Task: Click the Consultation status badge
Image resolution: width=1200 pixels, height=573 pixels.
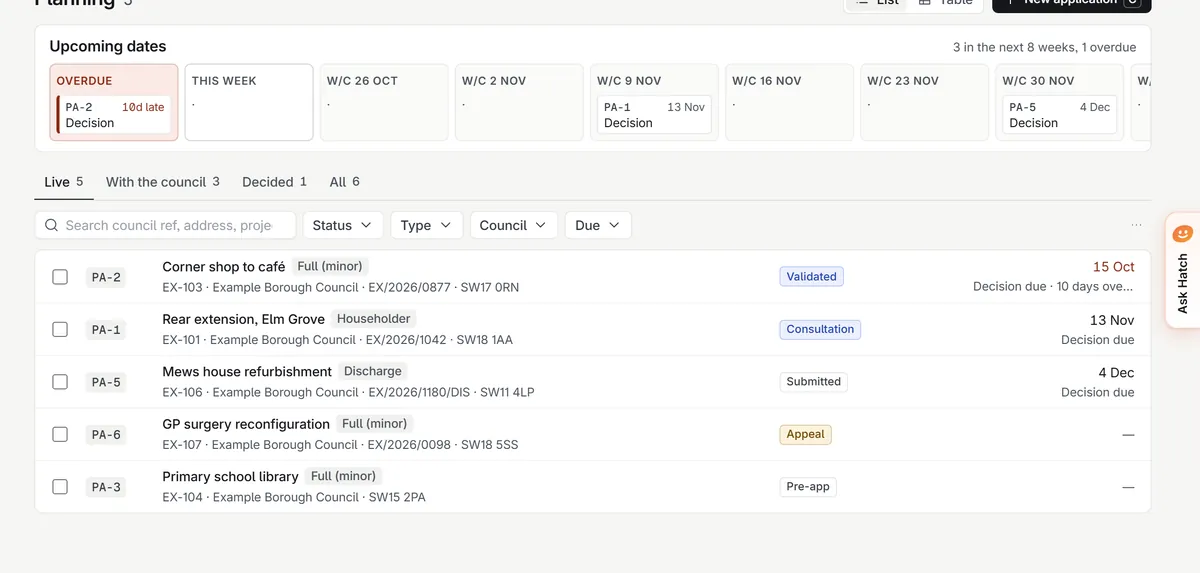Action: coord(820,329)
